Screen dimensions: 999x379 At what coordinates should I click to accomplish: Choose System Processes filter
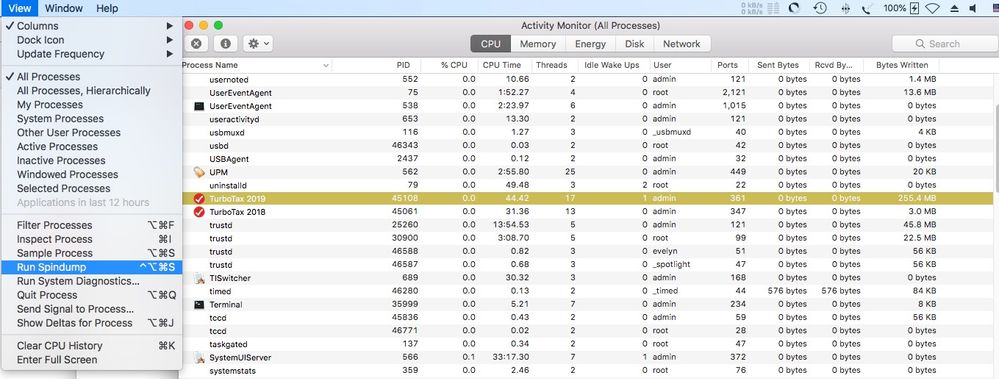[91, 119]
